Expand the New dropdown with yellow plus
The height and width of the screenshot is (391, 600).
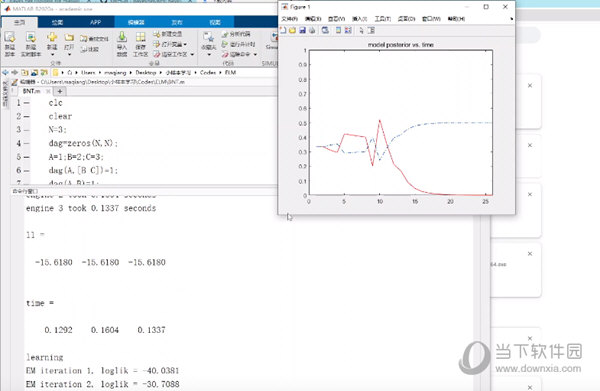tap(52, 55)
